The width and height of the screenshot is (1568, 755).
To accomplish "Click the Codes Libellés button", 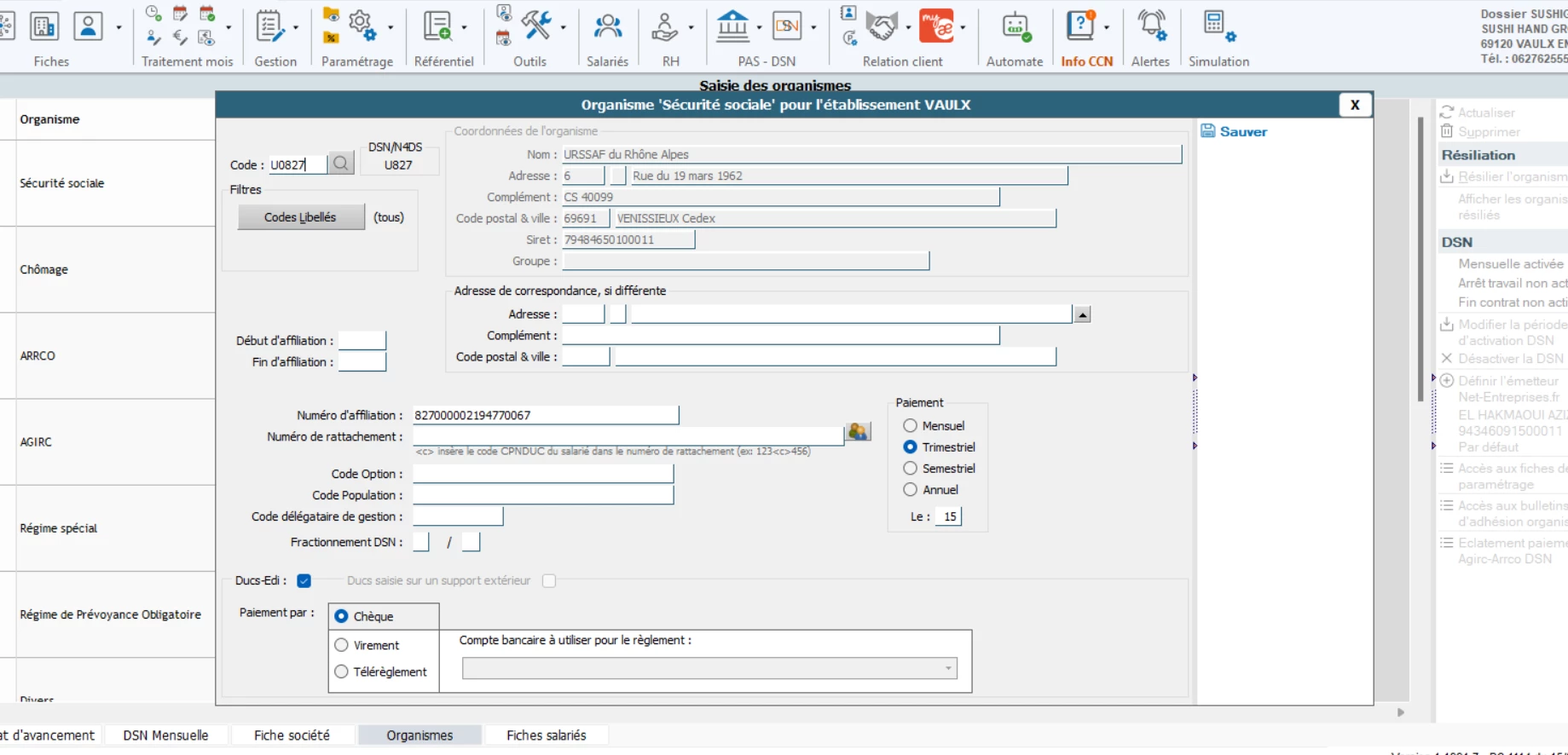I will click(300, 217).
